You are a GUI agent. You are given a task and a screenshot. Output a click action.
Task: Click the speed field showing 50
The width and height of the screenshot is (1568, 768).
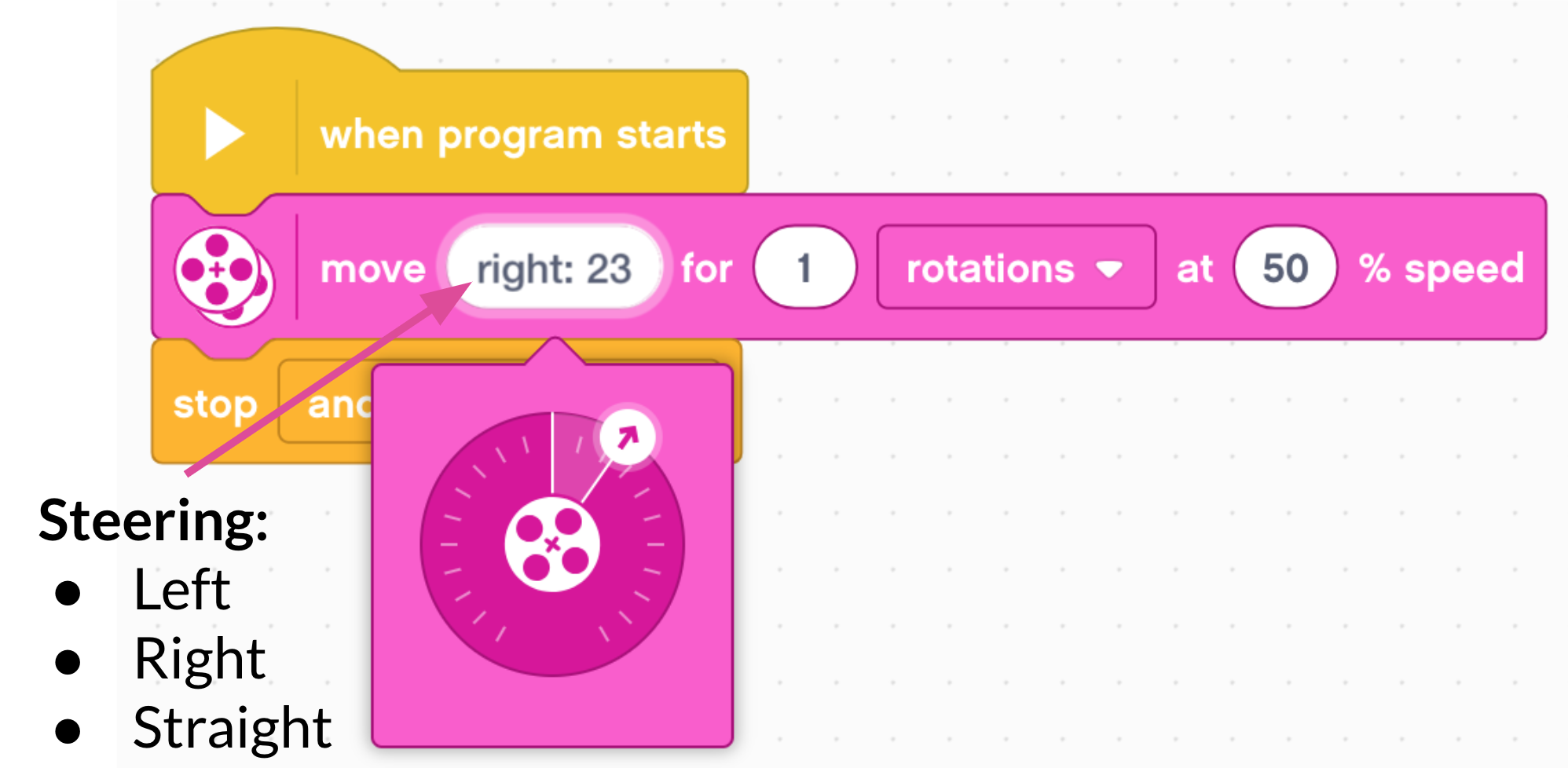[x=1285, y=268]
